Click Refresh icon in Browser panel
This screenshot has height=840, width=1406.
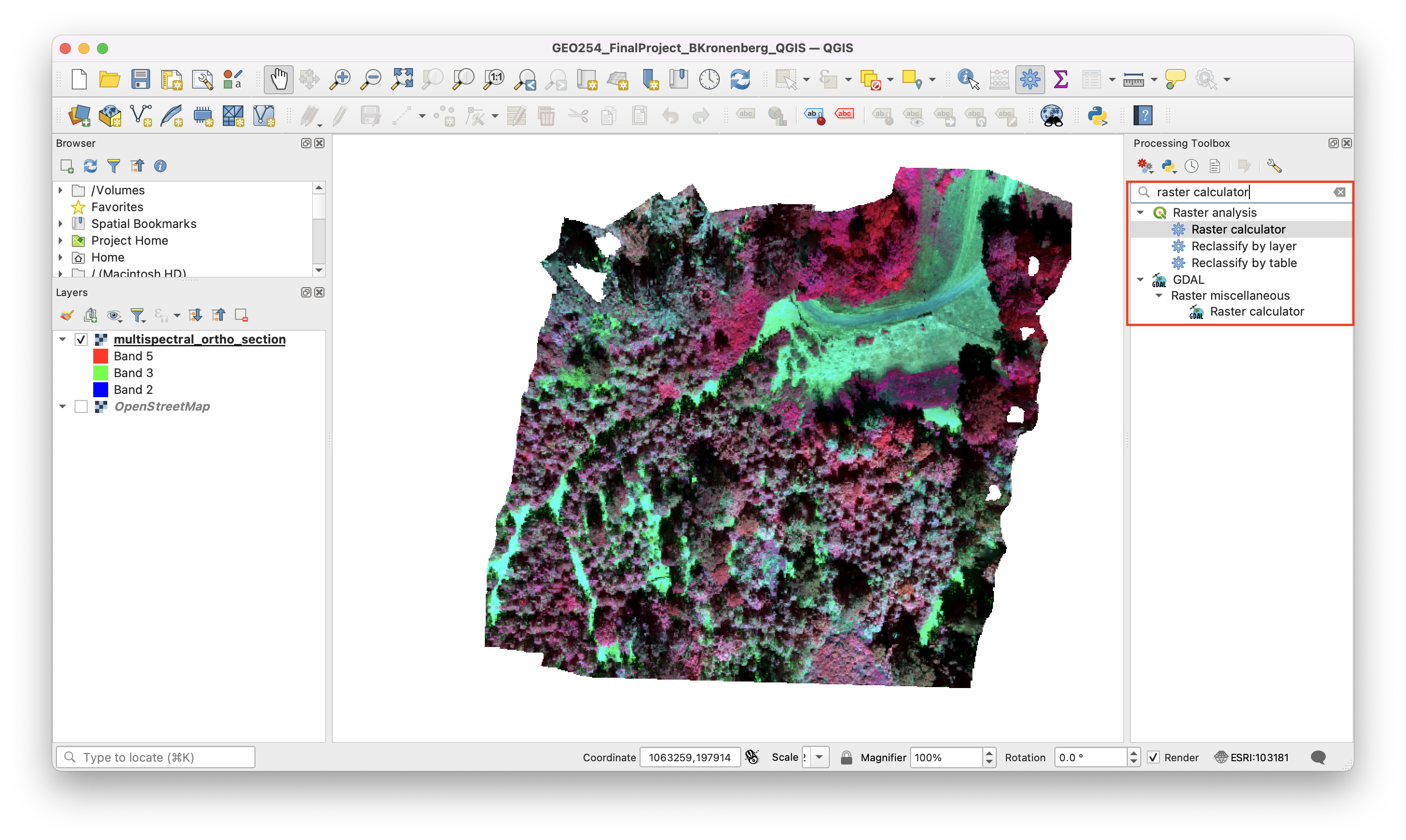pos(90,166)
